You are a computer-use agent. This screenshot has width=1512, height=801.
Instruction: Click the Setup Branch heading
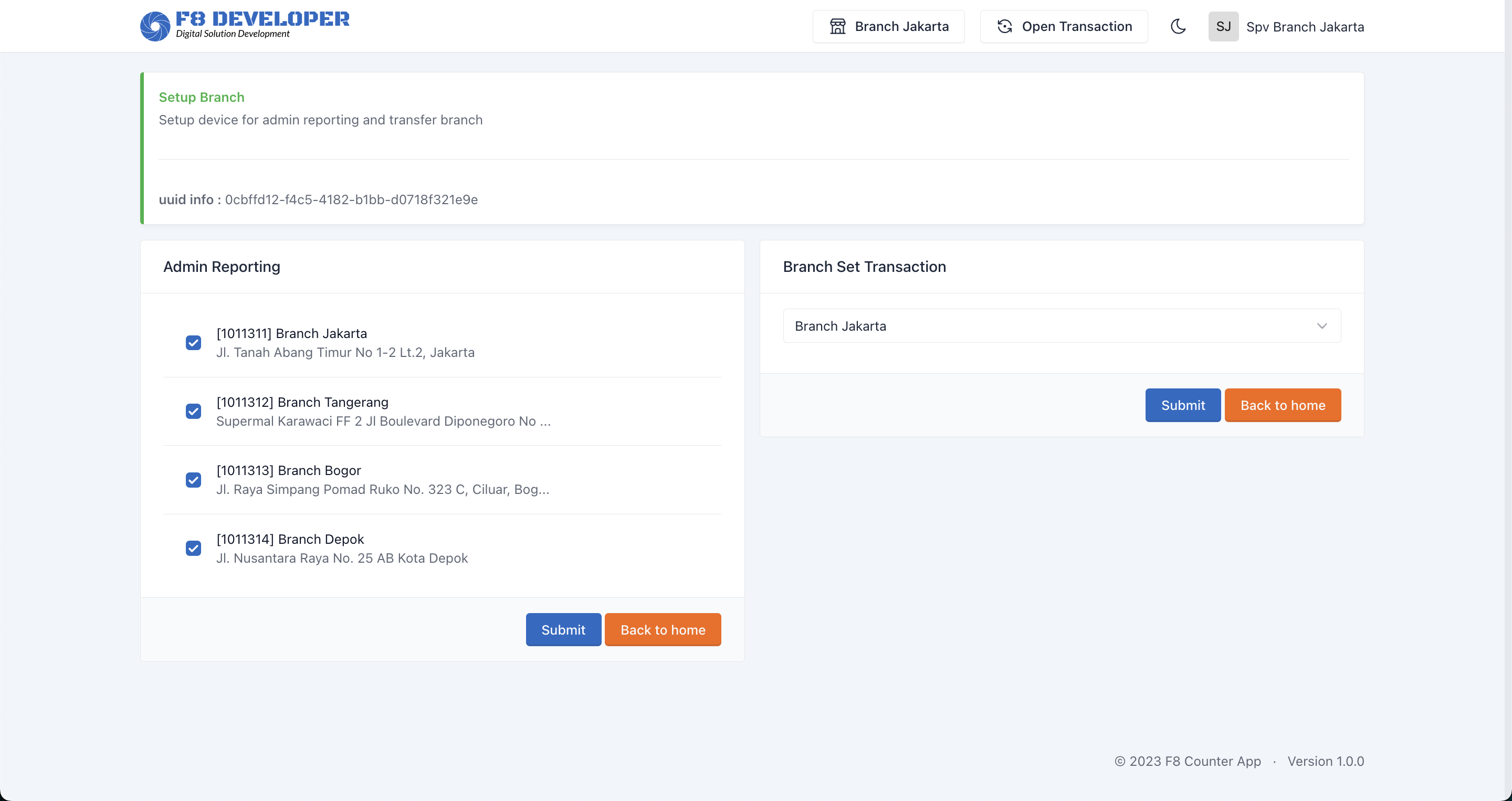[x=201, y=98]
